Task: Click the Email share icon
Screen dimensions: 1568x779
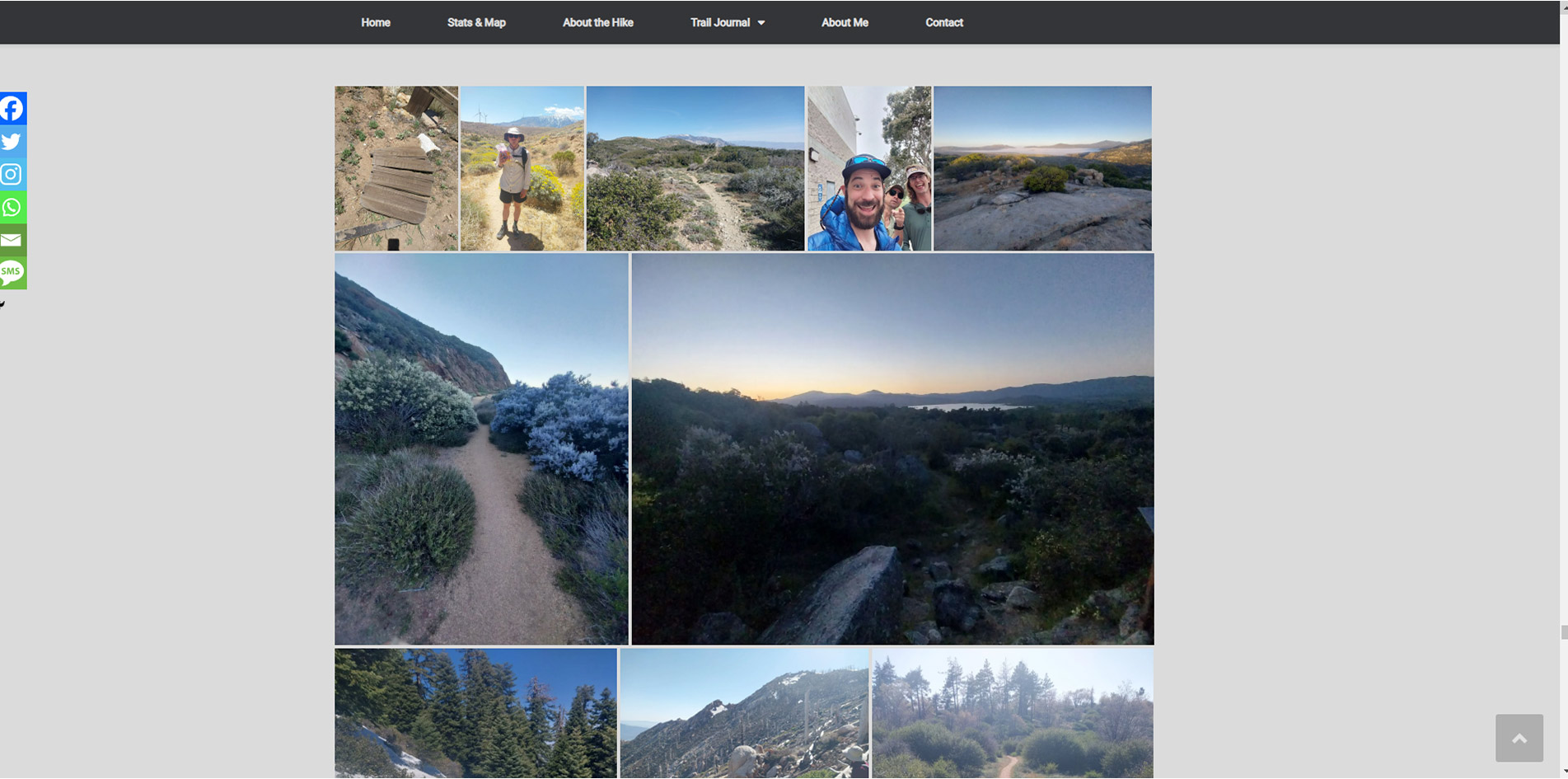Action: coord(13,241)
